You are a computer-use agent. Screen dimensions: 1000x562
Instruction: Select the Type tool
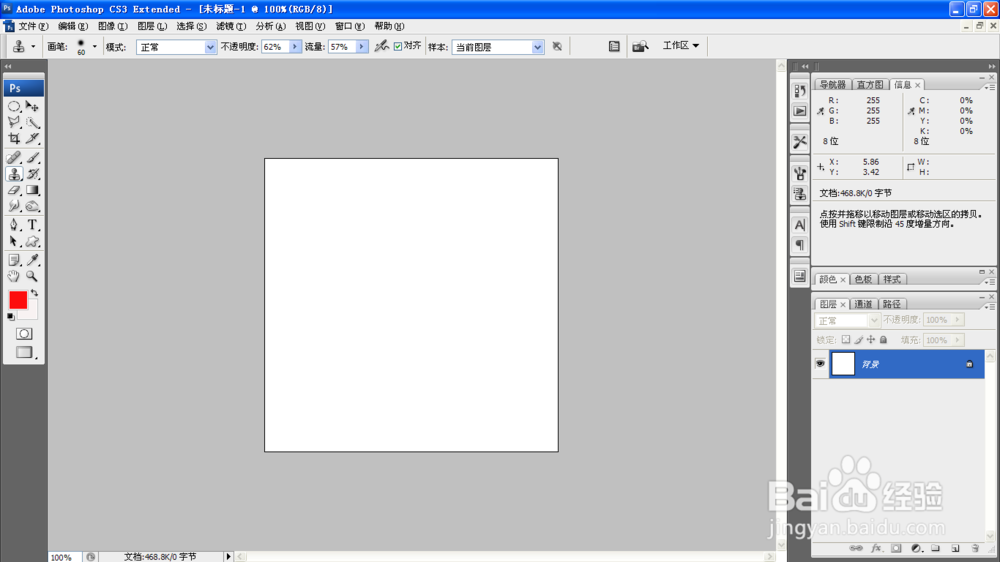pyautogui.click(x=33, y=225)
